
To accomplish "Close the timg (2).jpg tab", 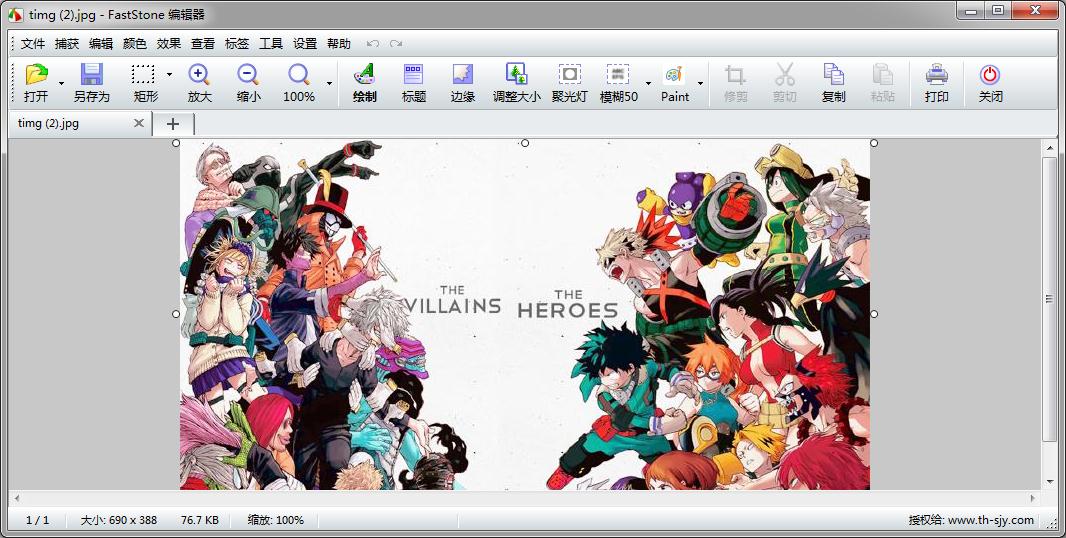I will (x=139, y=123).
